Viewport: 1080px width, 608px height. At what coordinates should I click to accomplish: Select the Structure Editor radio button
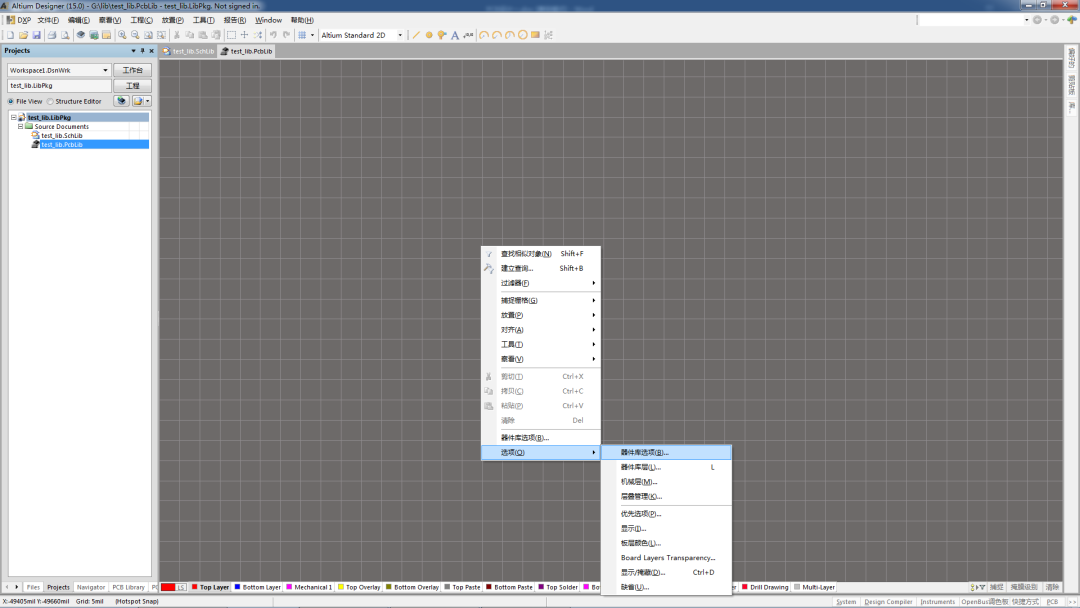point(50,101)
